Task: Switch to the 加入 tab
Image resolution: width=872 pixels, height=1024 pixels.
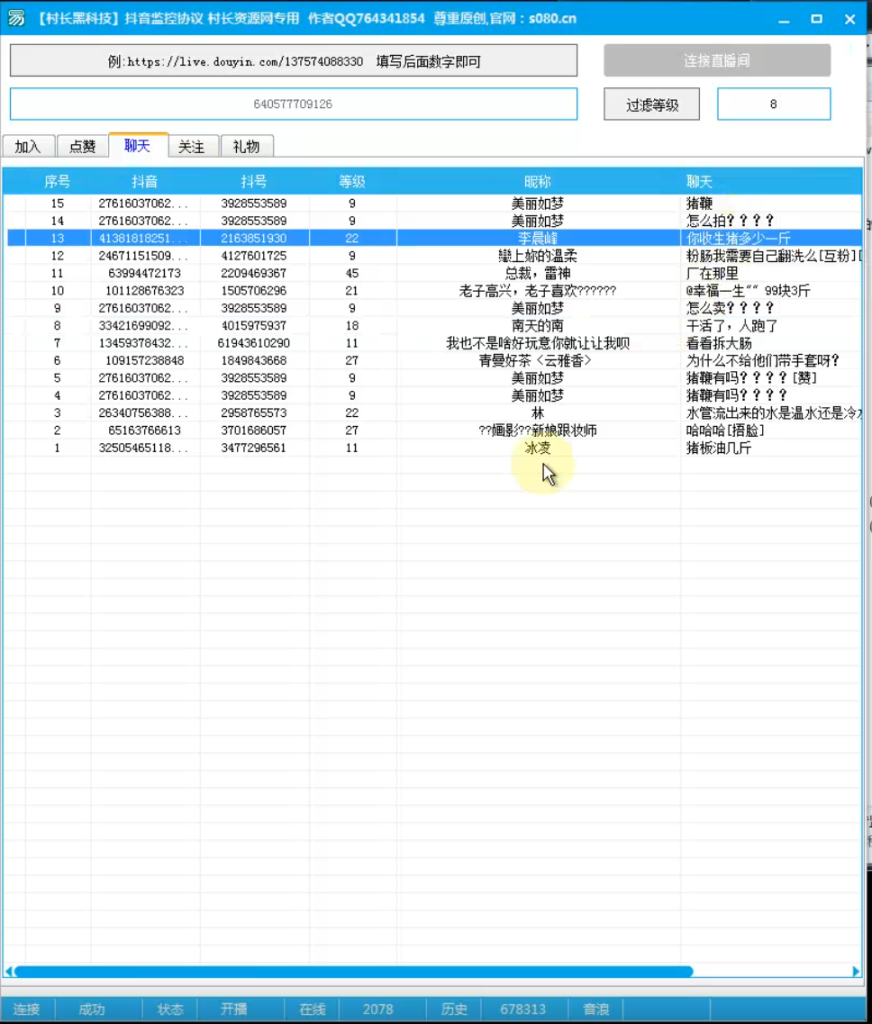Action: tap(28, 146)
